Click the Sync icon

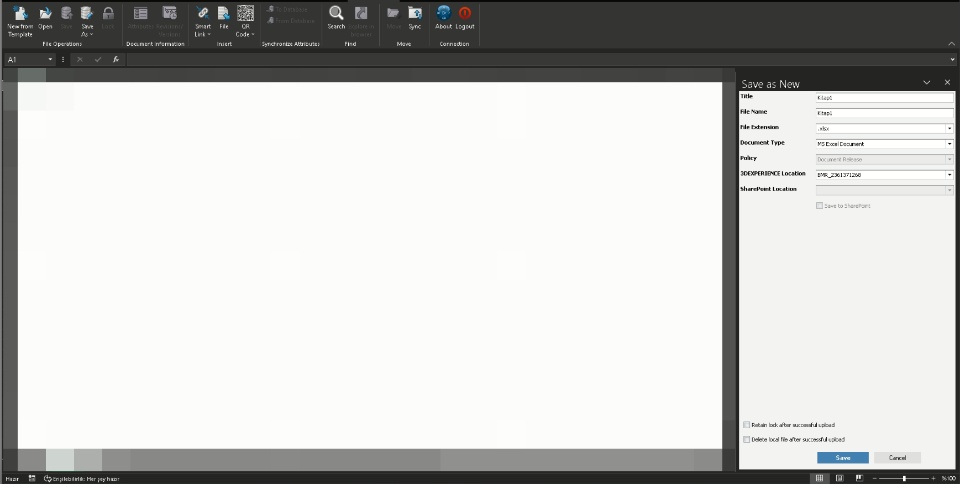click(415, 13)
